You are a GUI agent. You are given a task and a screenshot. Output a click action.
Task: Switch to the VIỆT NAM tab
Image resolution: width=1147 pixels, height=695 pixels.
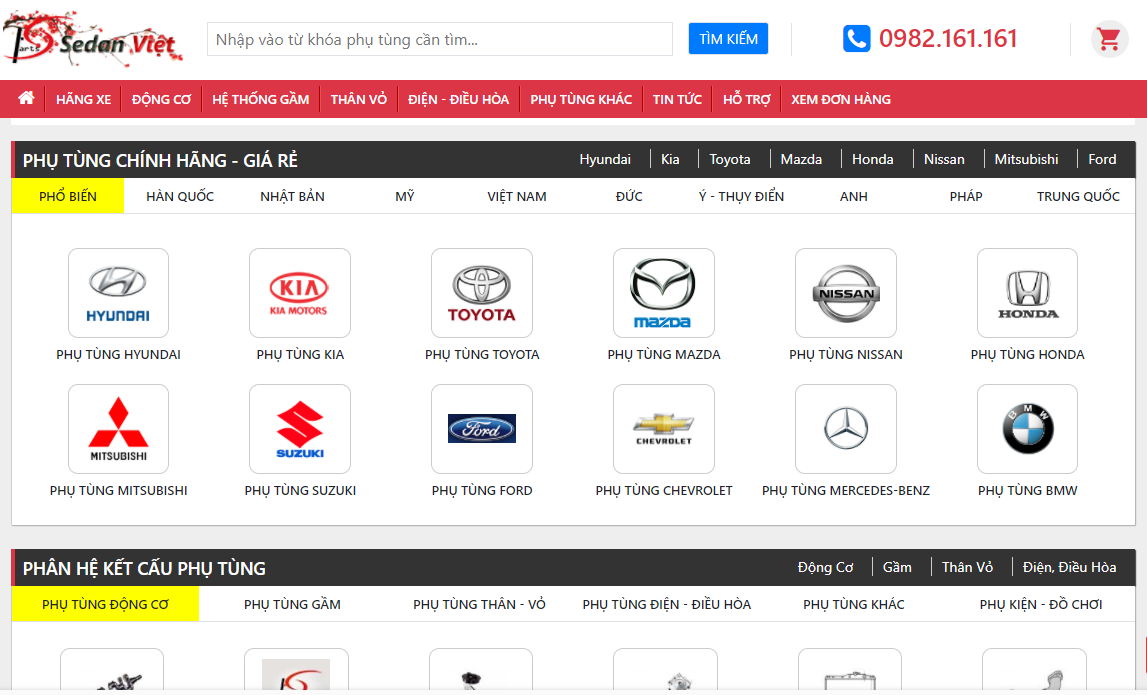(x=517, y=196)
